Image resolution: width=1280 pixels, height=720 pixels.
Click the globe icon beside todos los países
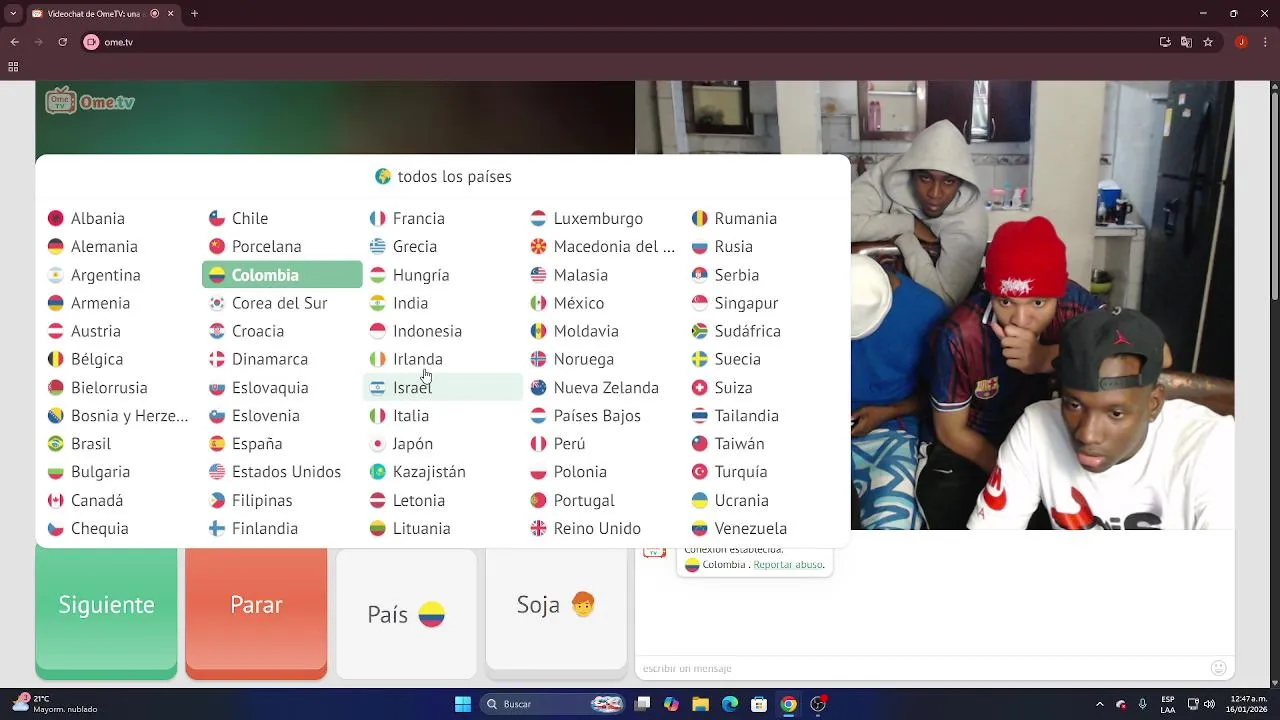(x=383, y=176)
